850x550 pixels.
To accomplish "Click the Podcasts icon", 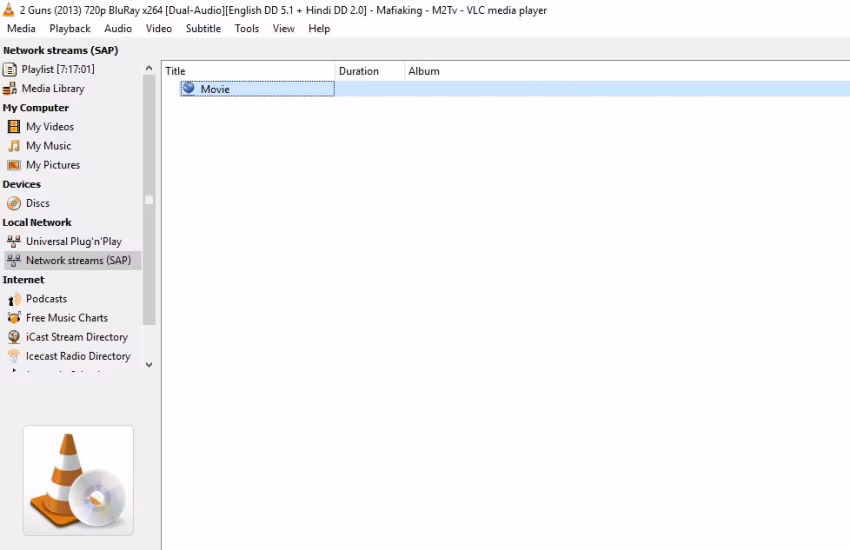I will (14, 299).
